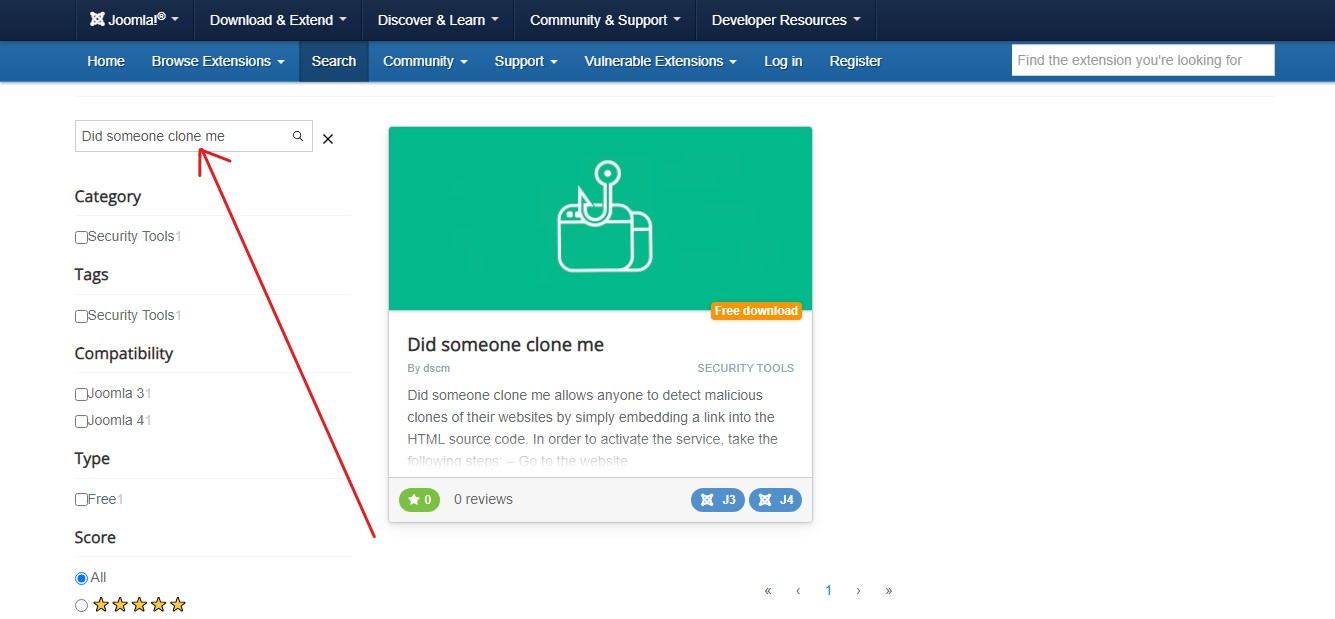Open the 'Did someone clone me' extension title

point(506,345)
